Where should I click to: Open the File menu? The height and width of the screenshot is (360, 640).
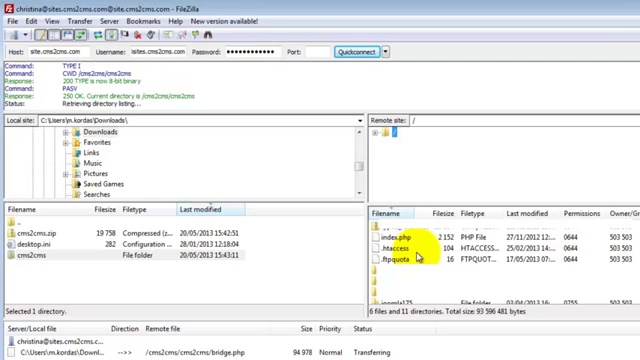pyautogui.click(x=12, y=21)
